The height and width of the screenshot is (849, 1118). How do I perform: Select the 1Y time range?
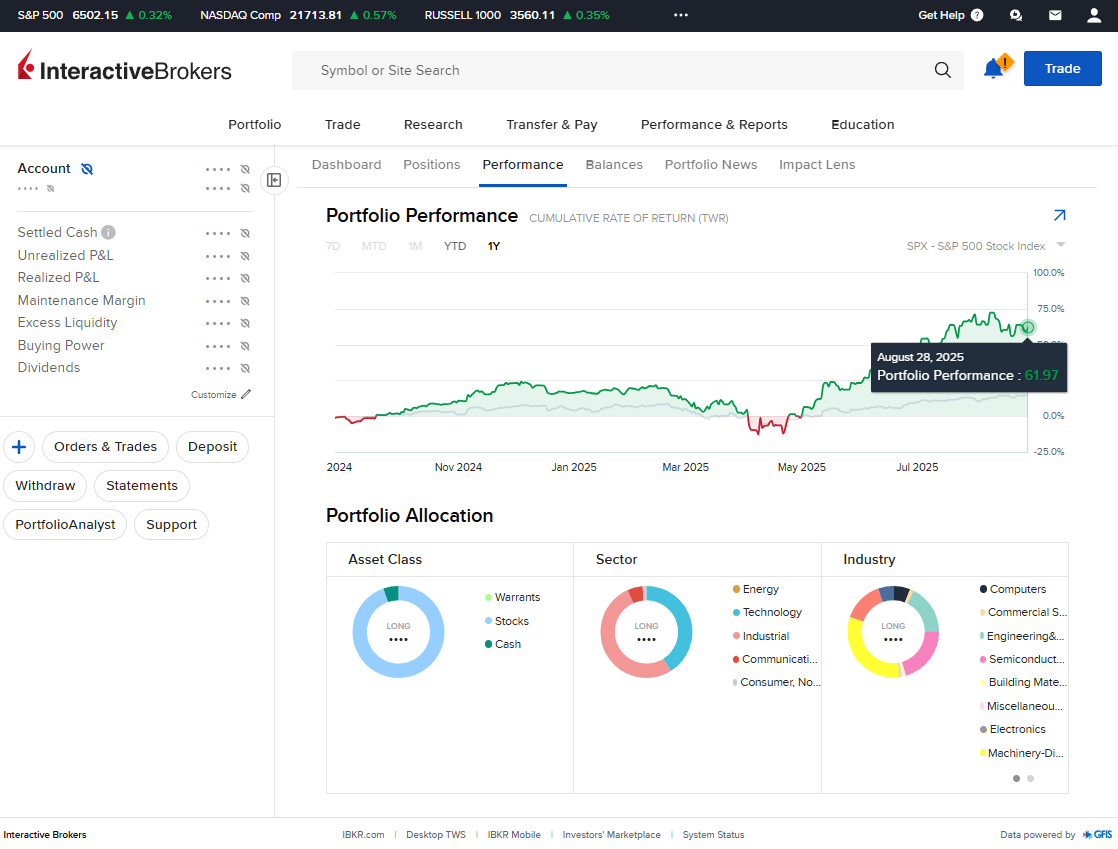point(494,246)
